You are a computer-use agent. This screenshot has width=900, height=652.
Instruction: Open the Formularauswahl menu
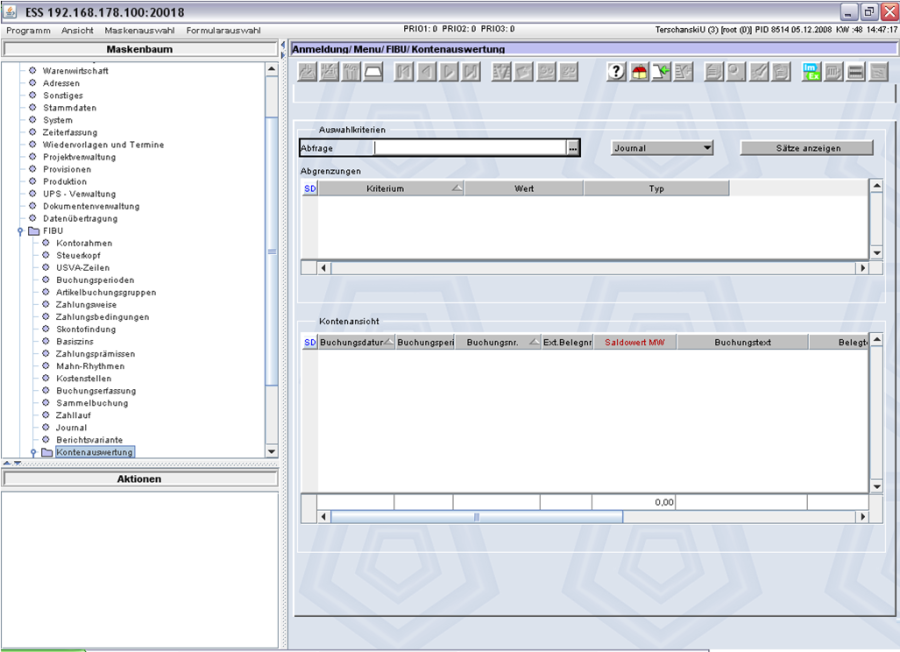point(223,30)
